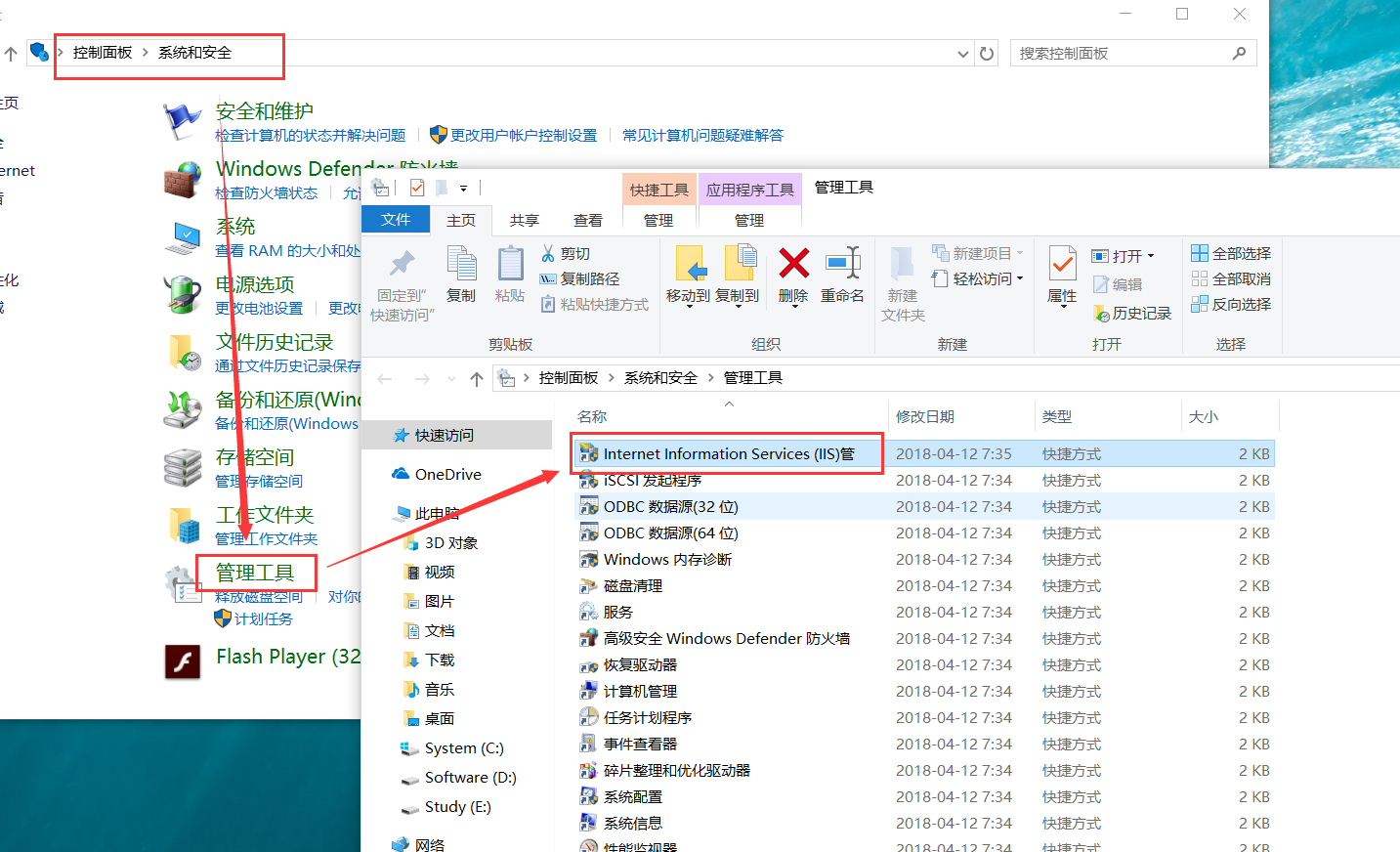Click 系统和安全 in Explorer breadcrumb
This screenshot has height=852, width=1400.
coord(661,378)
